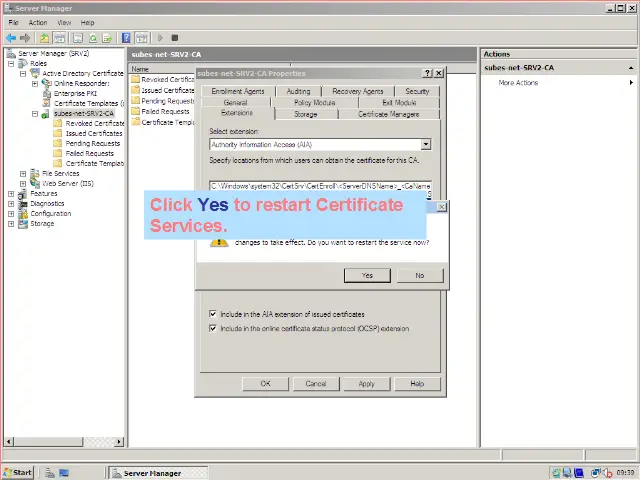Open the Action menu
The width and height of the screenshot is (640, 480).
38,22
